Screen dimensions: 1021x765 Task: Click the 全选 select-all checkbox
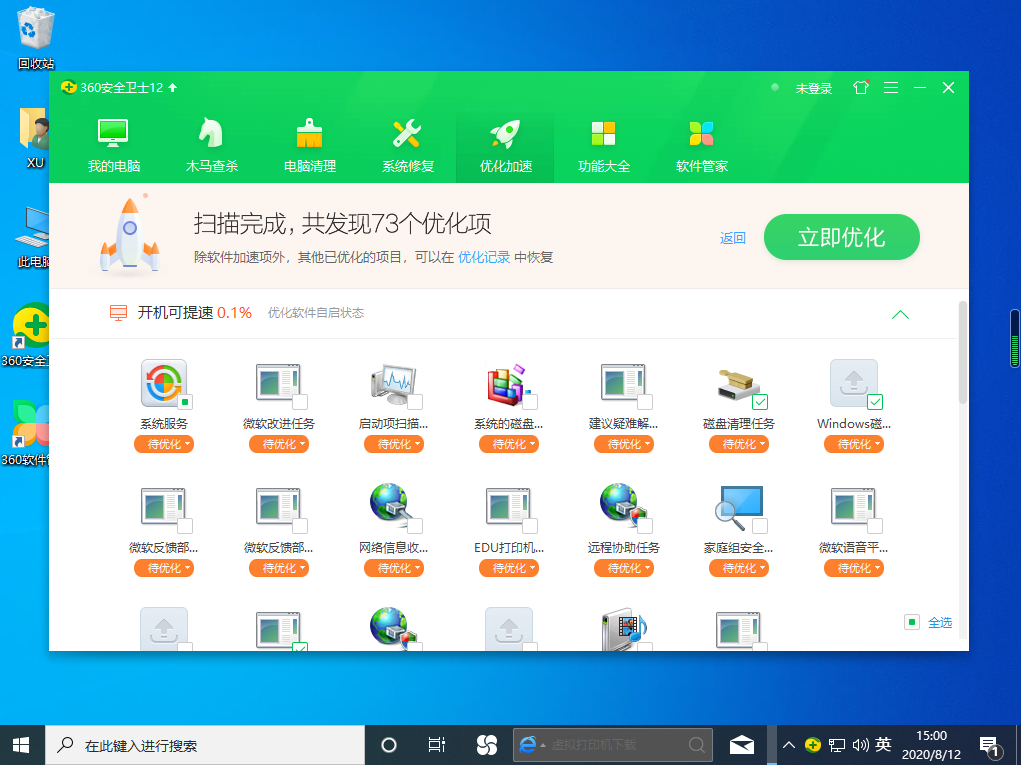(912, 622)
